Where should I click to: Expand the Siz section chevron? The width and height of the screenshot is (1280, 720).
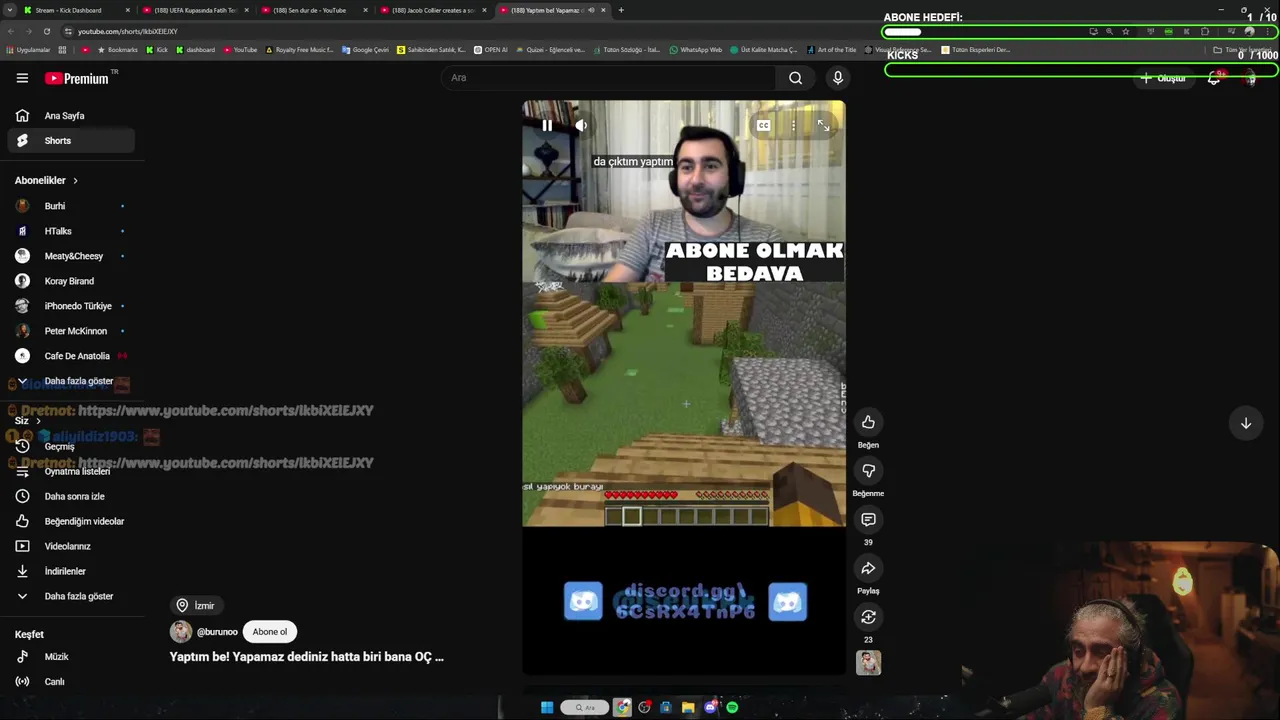tap(38, 421)
